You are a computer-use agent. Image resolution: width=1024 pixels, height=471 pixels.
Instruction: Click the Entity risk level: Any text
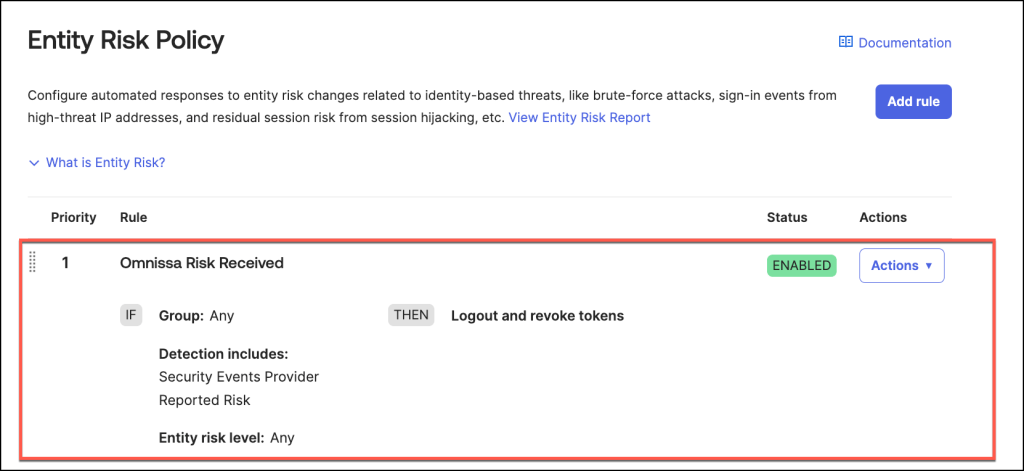click(x=226, y=437)
